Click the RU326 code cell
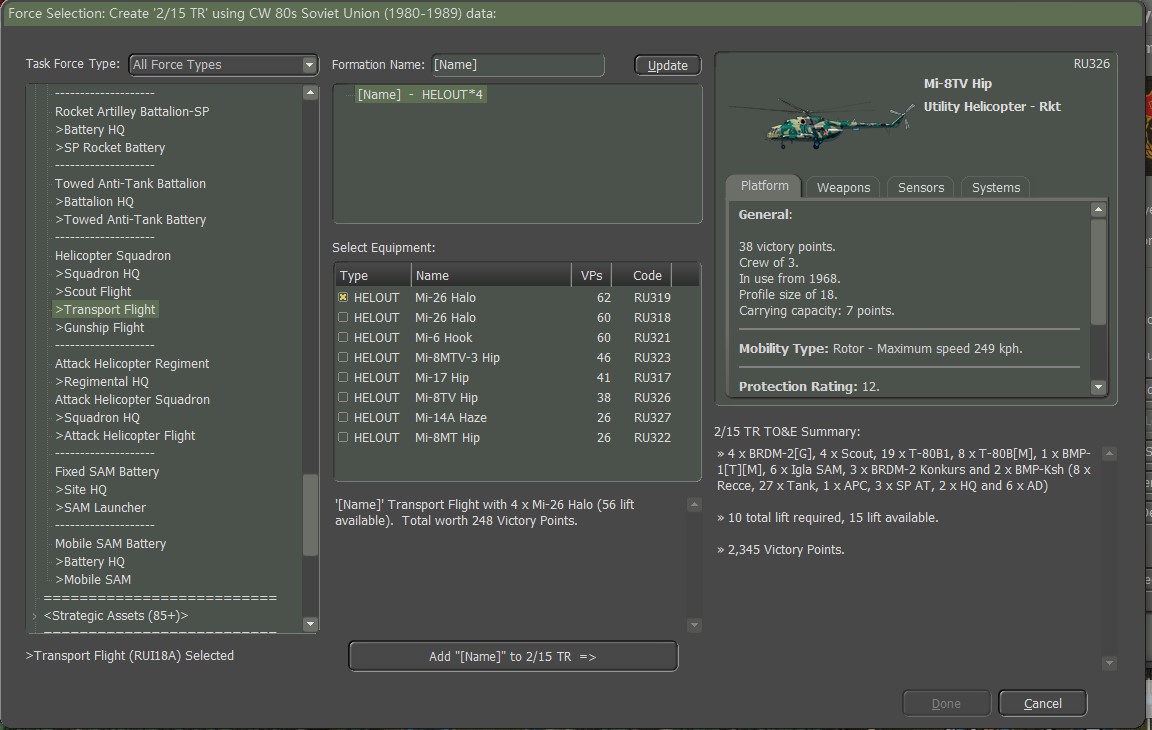This screenshot has width=1152, height=730. [652, 397]
